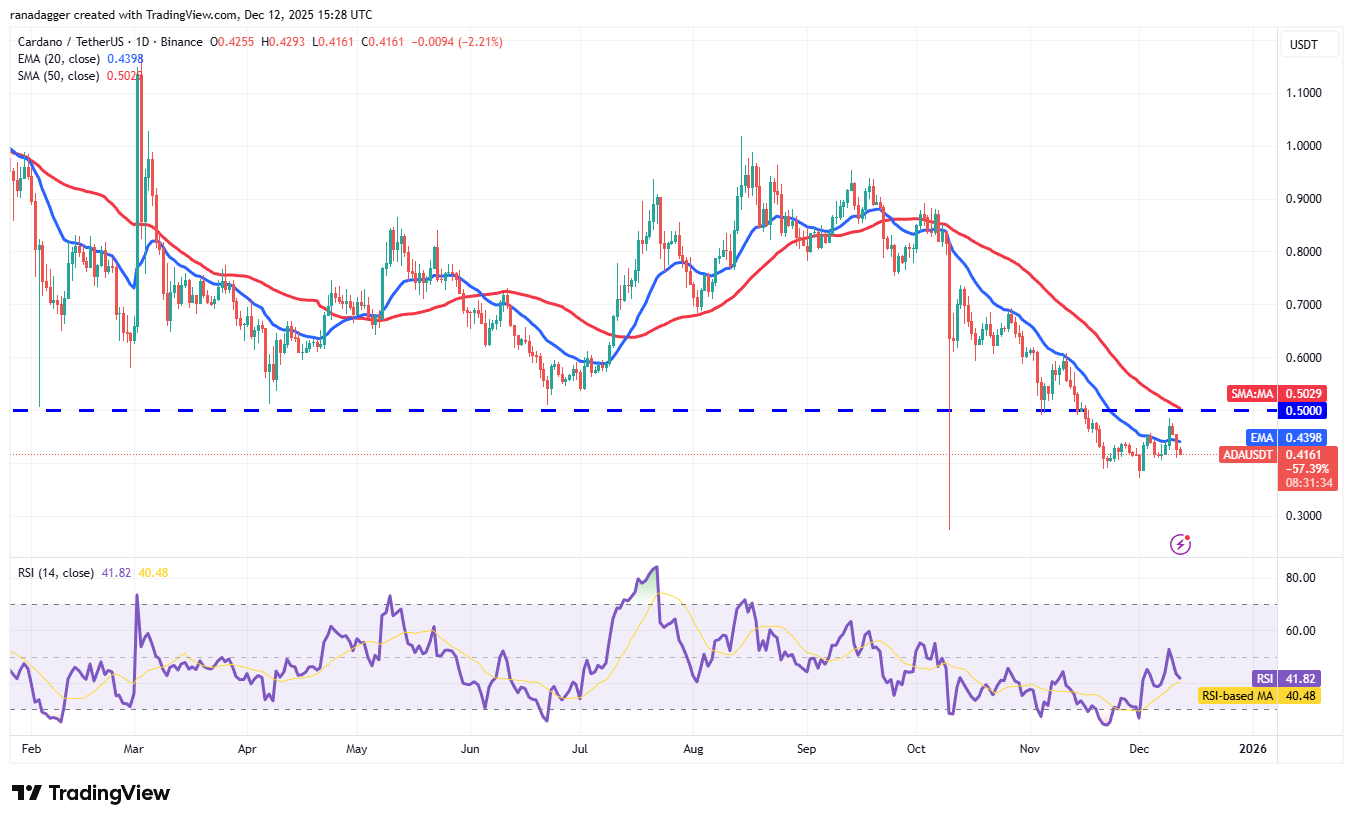This screenshot has width=1353, height=823.
Task: Switch to the 2026 section on date axis
Action: 1252,748
